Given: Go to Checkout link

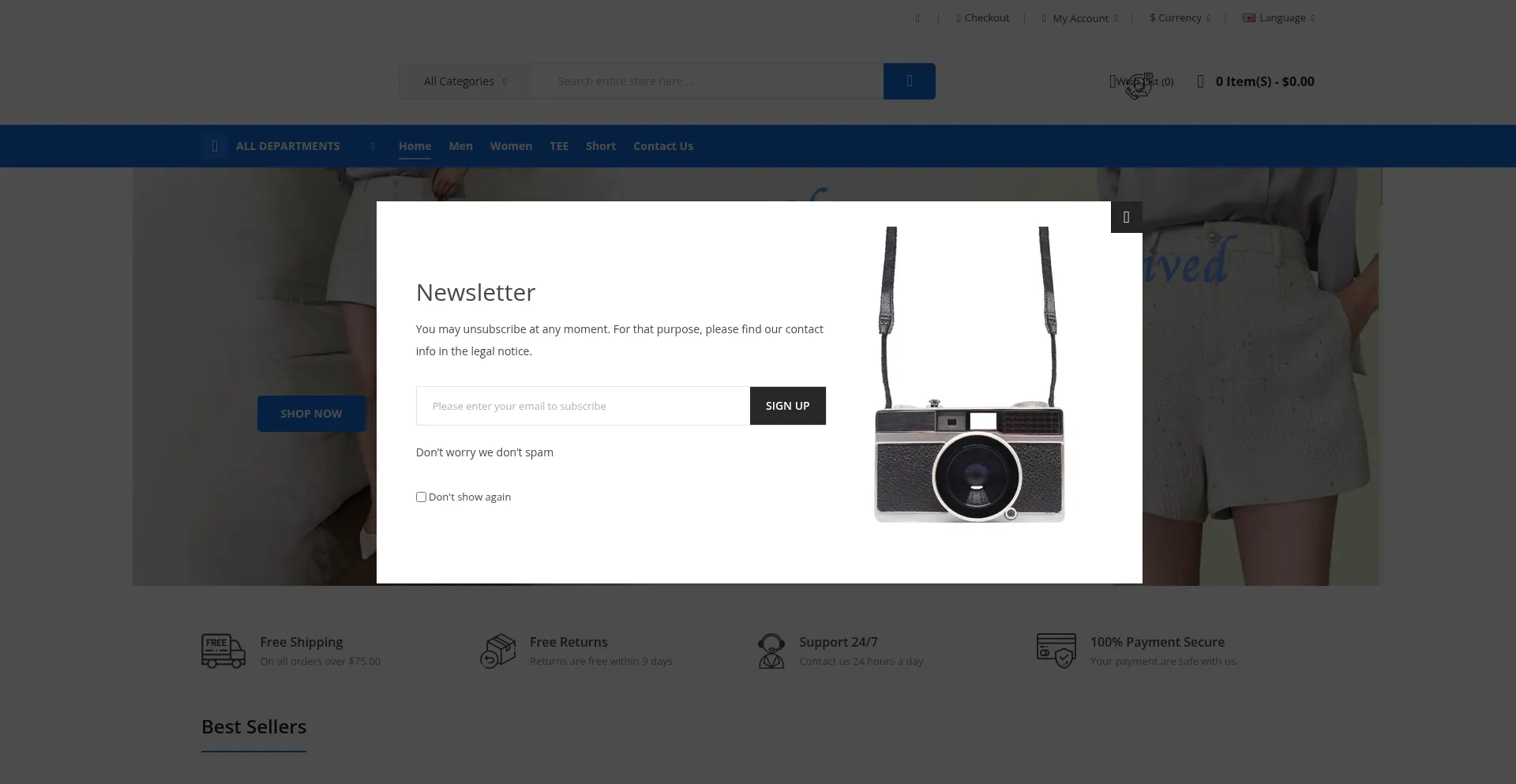Looking at the screenshot, I should [x=983, y=18].
